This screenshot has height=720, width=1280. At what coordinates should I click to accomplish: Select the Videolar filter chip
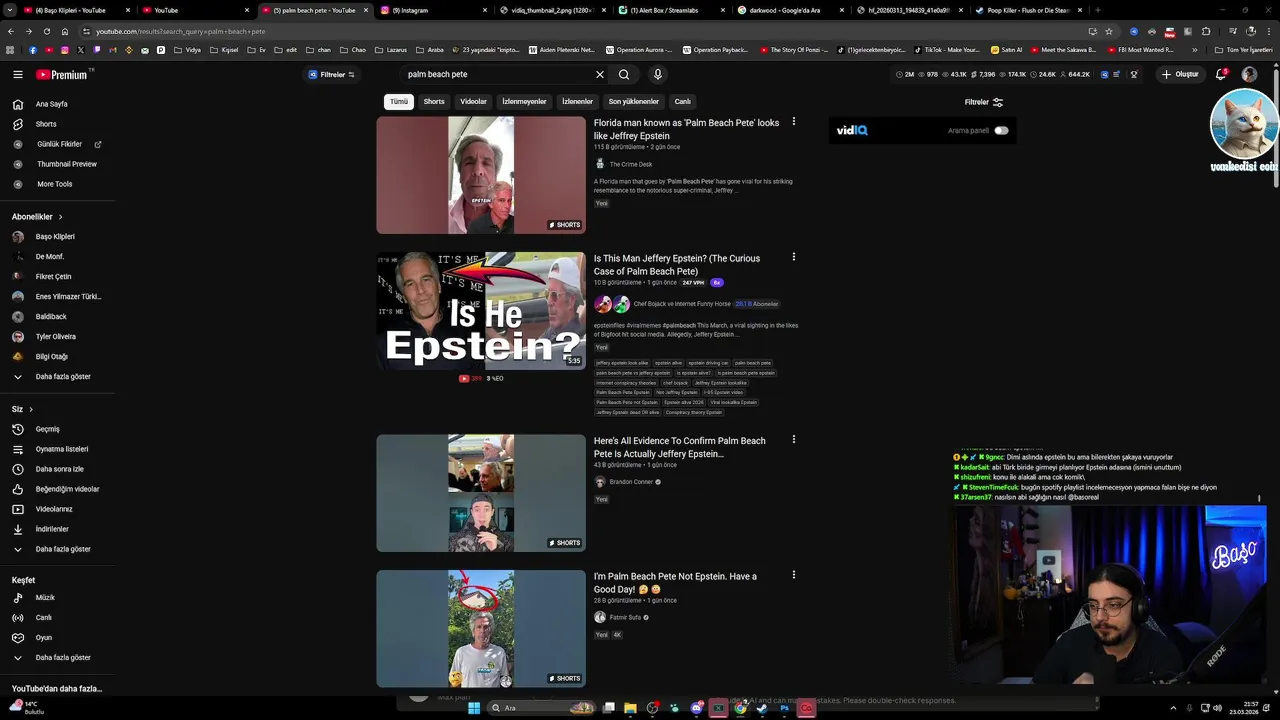(x=473, y=101)
